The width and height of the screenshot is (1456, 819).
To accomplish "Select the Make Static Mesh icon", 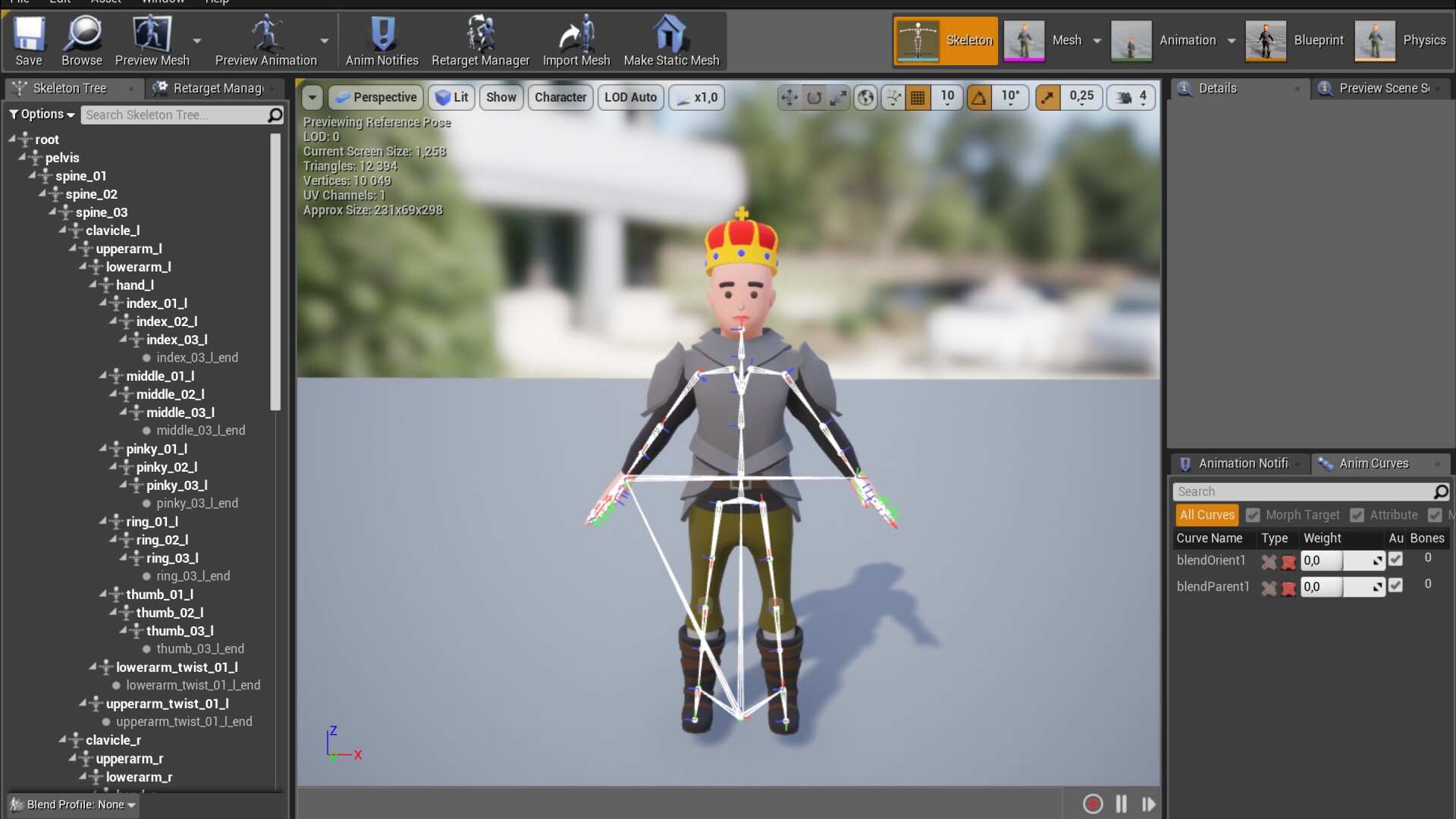I will (670, 34).
